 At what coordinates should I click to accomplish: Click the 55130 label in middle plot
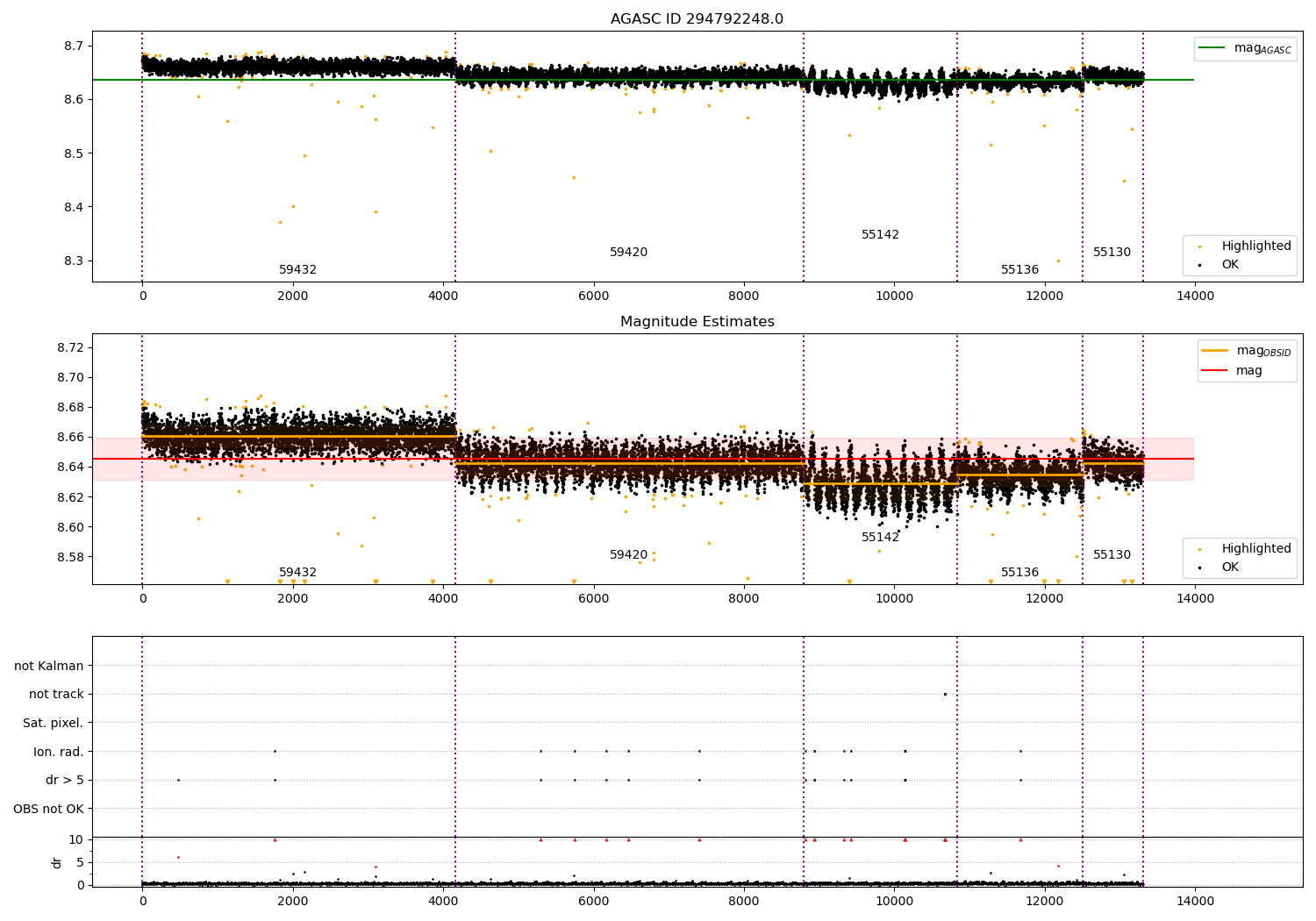point(1112,555)
